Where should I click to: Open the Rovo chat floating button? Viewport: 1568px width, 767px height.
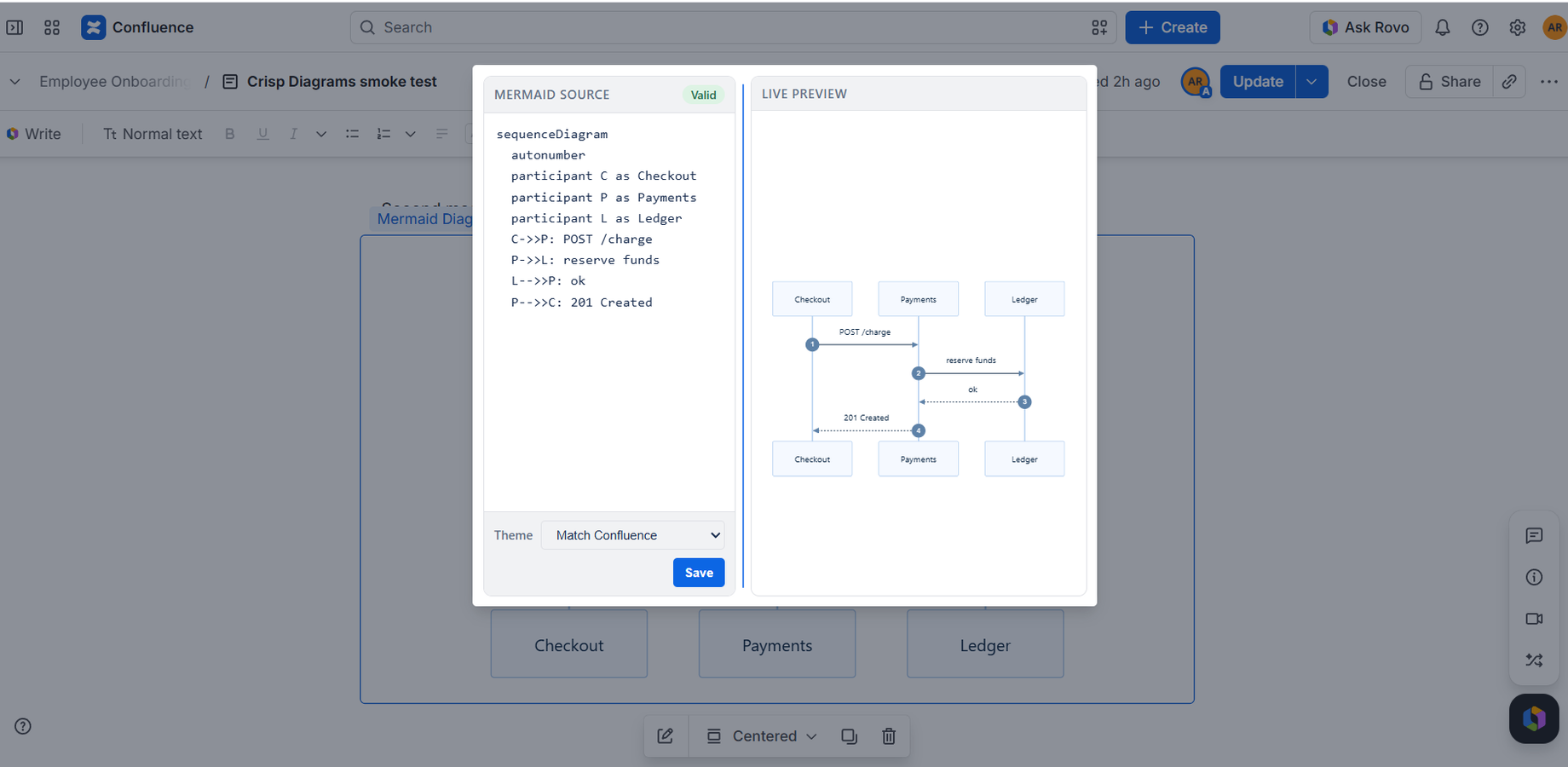pos(1534,718)
